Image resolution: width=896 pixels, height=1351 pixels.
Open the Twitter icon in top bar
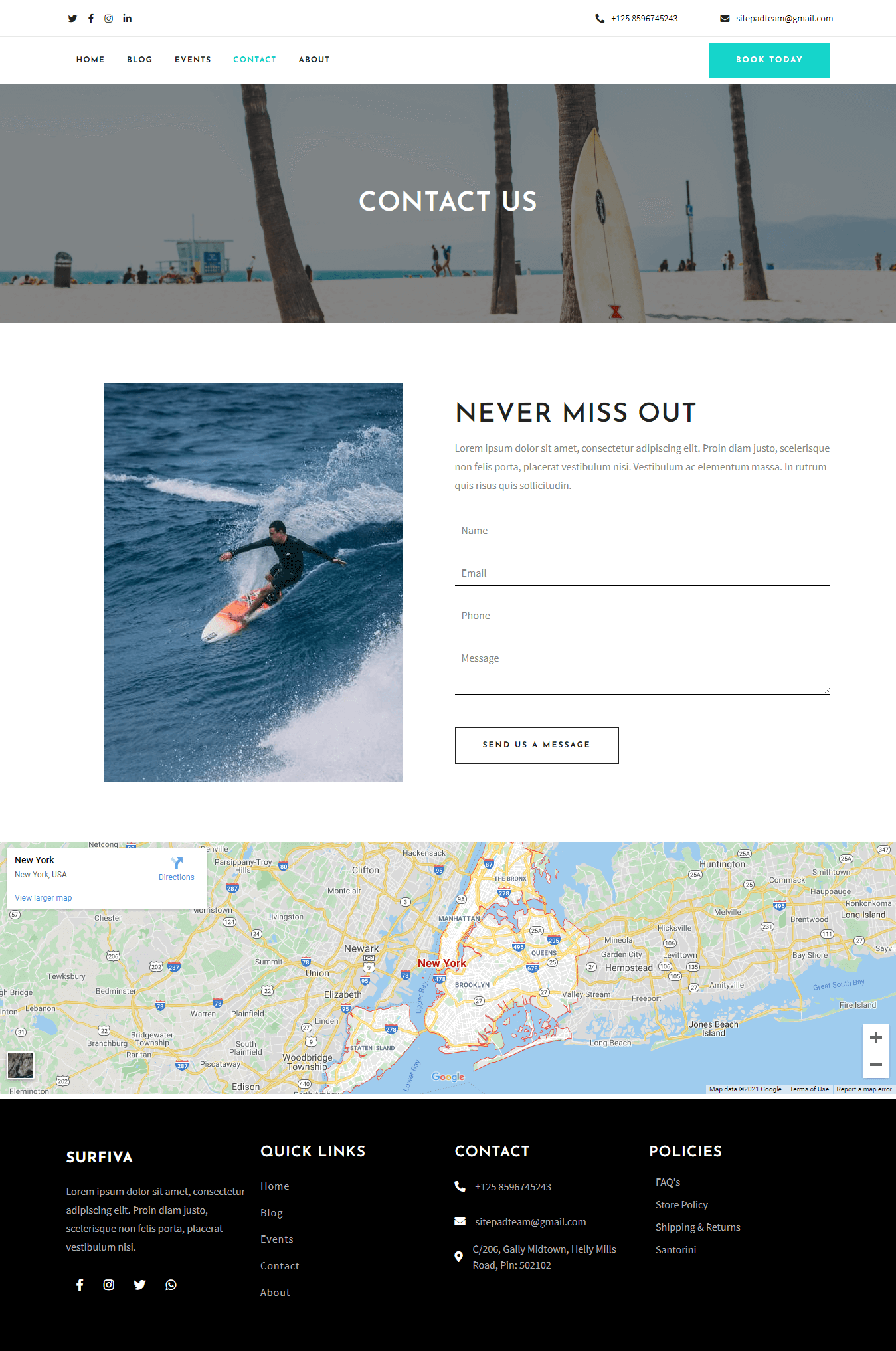point(72,19)
